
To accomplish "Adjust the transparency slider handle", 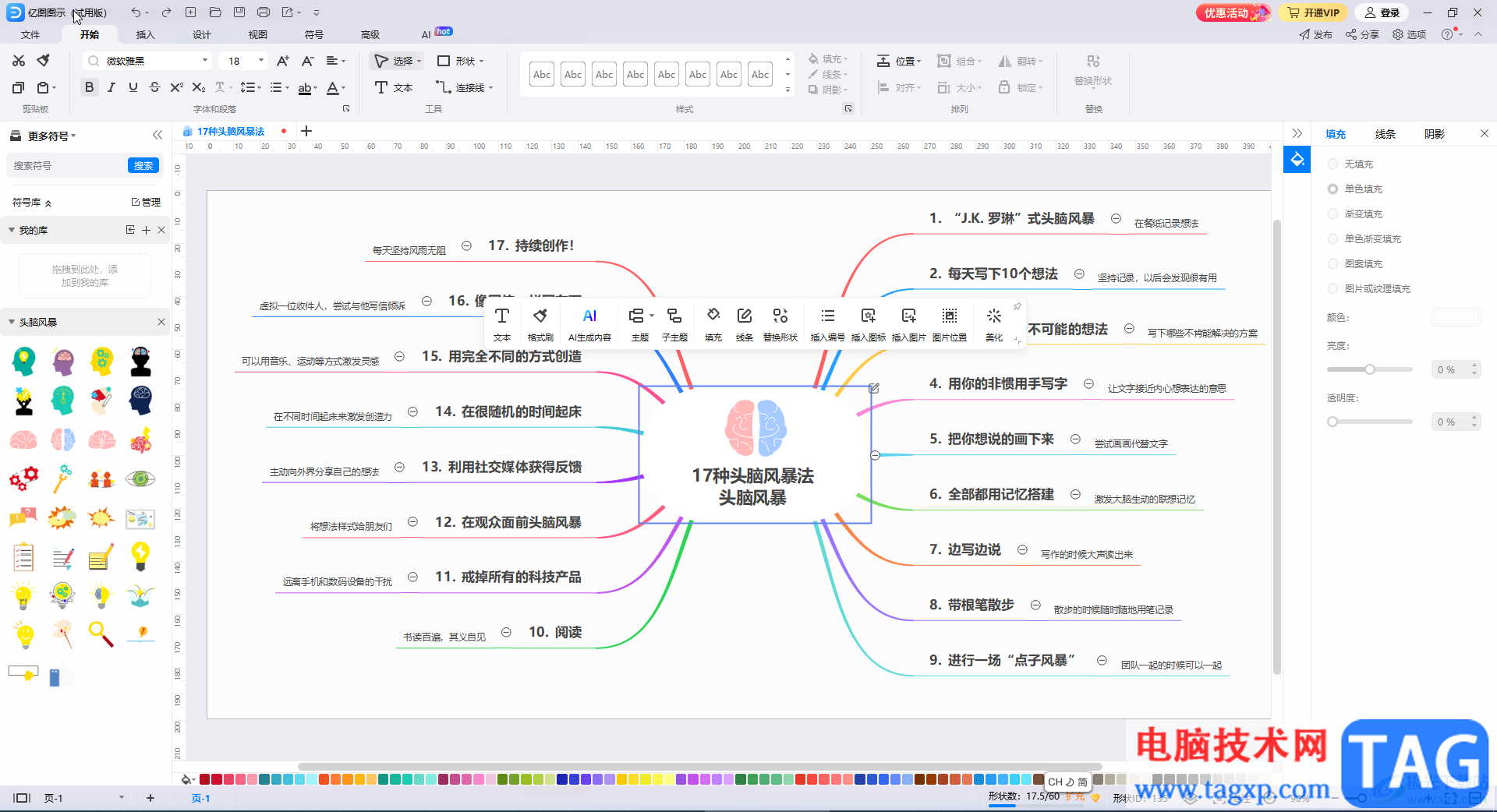I will click(x=1332, y=422).
